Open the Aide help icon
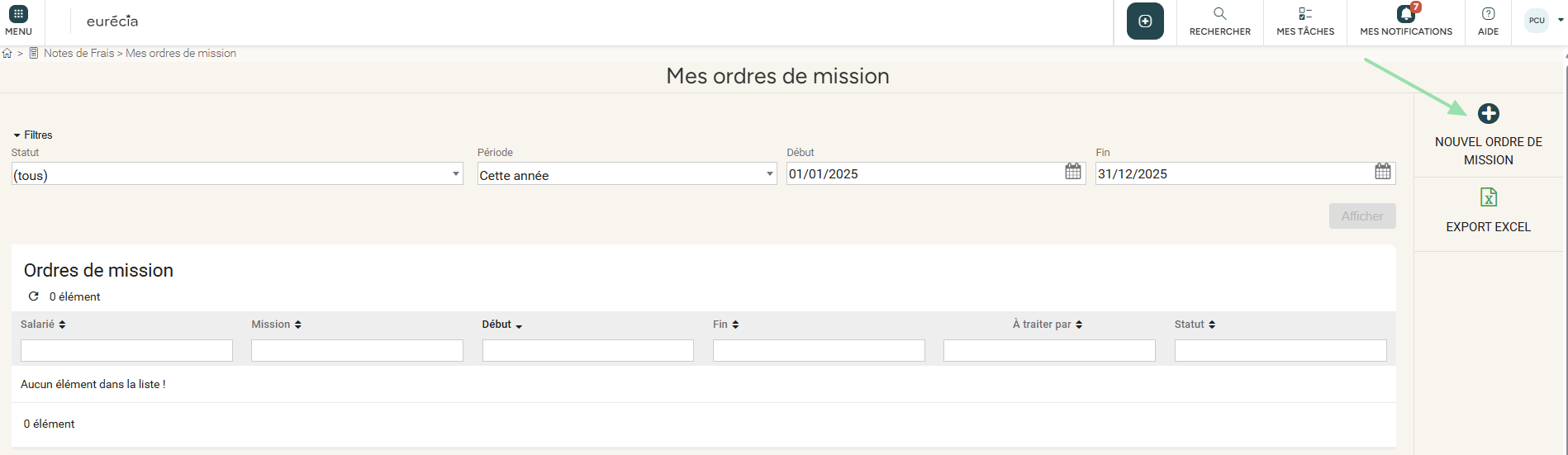Screen dimensions: 1568x455 (x=1488, y=14)
